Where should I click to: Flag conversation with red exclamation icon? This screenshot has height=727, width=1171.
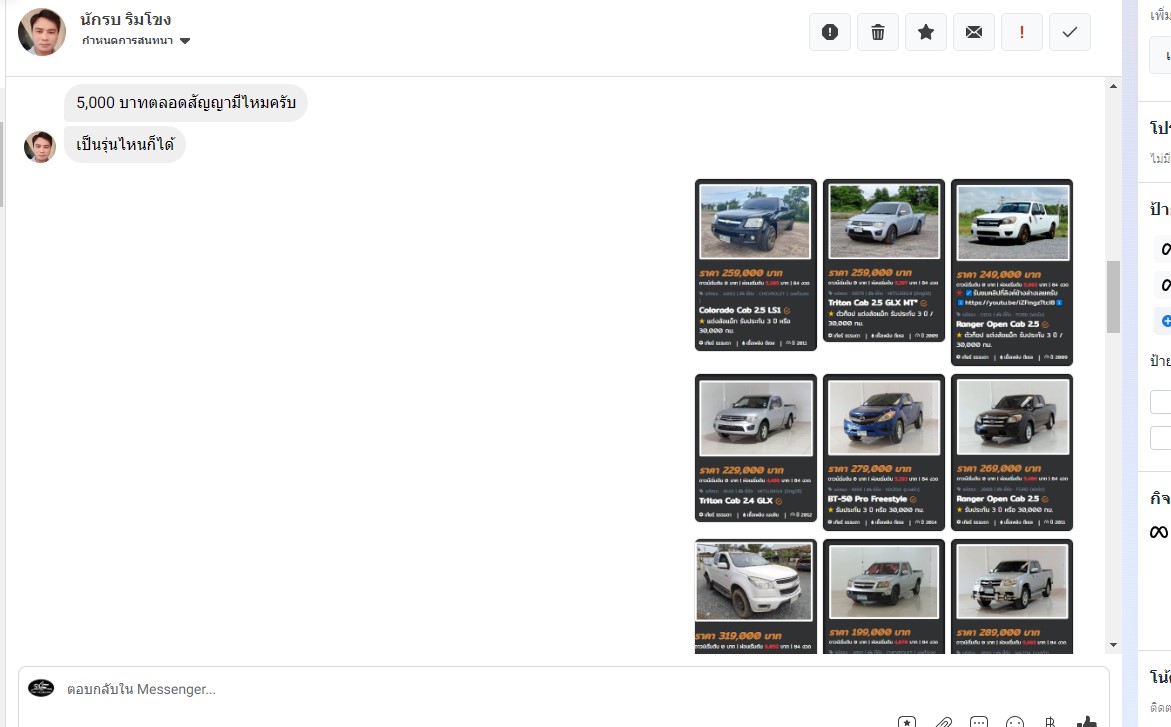(1022, 32)
